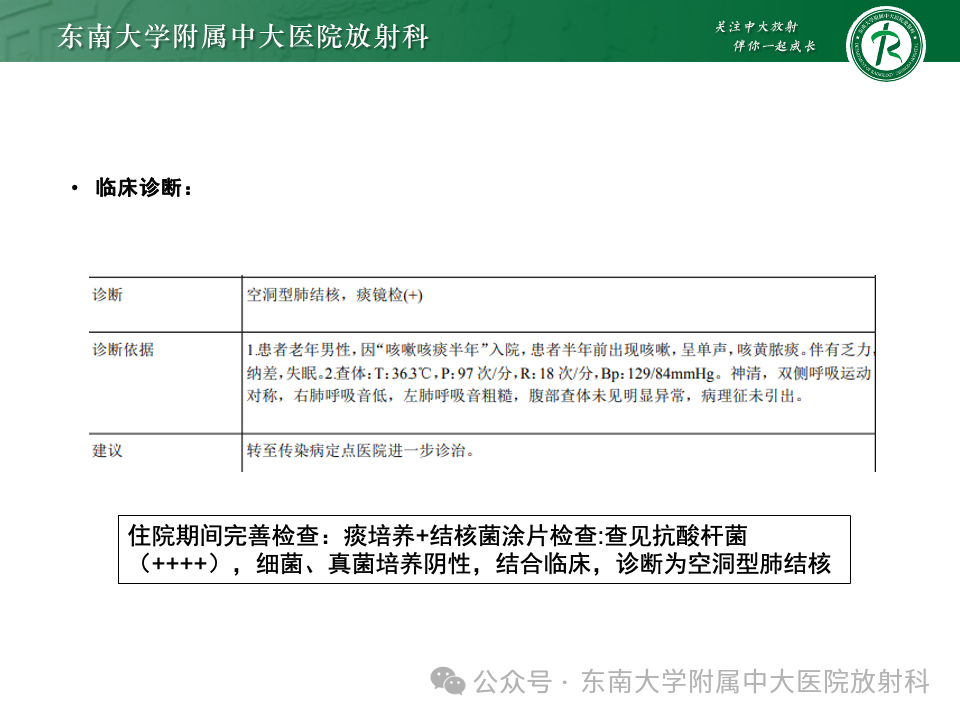The width and height of the screenshot is (960, 720).
Task: Click the line starting 对称,右肺呼吸音低
Action: pos(525,396)
